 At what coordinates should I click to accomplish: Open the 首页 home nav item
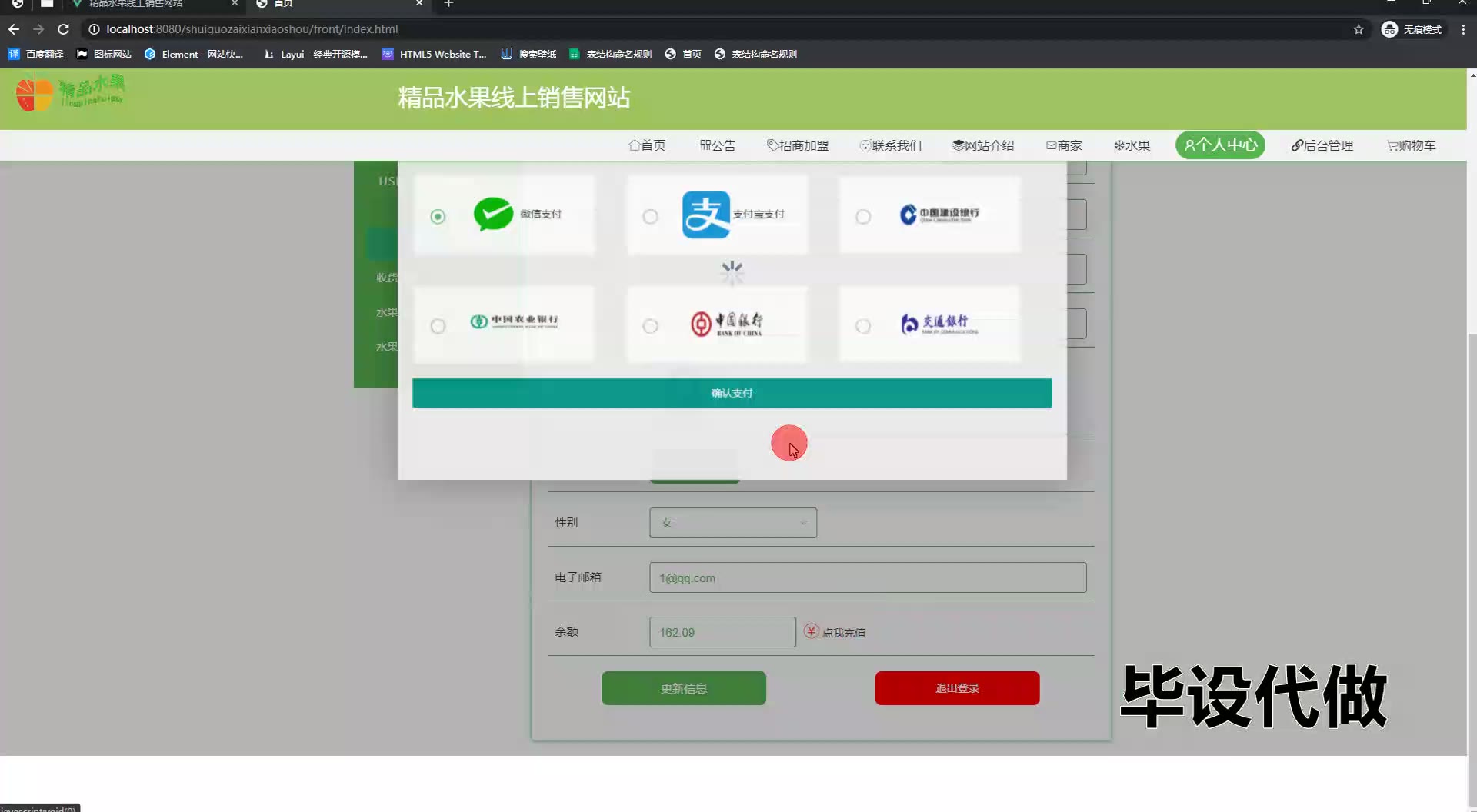[647, 145]
